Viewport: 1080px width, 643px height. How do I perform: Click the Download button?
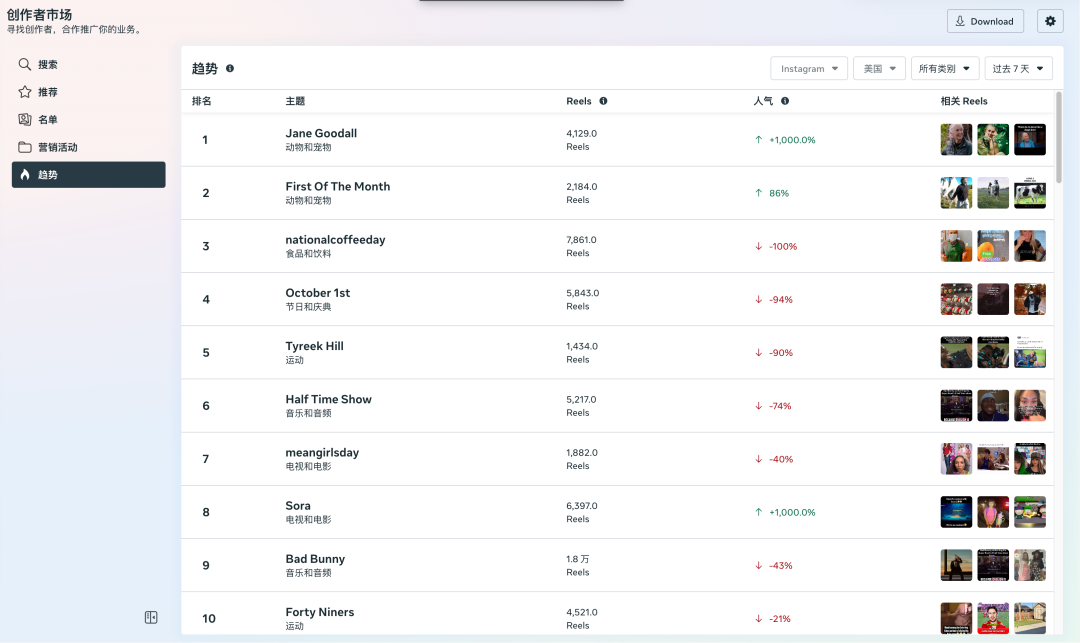[984, 21]
